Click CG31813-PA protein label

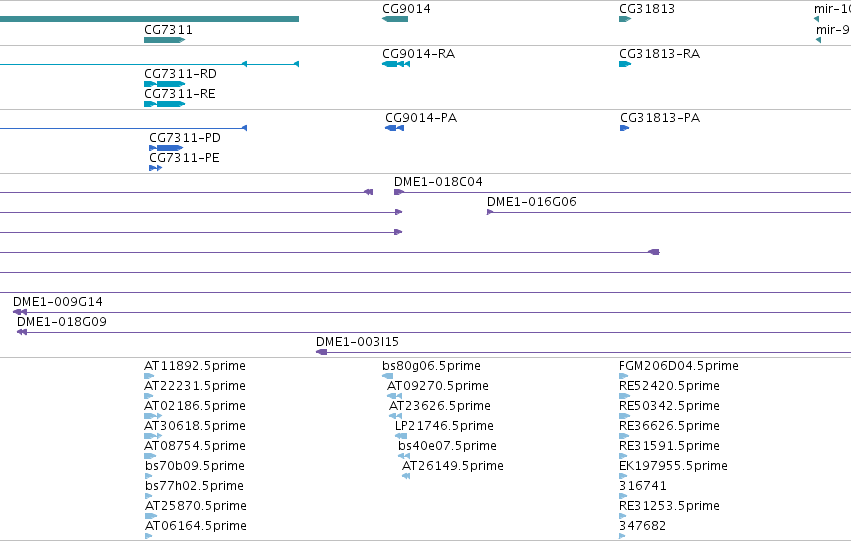(x=660, y=118)
